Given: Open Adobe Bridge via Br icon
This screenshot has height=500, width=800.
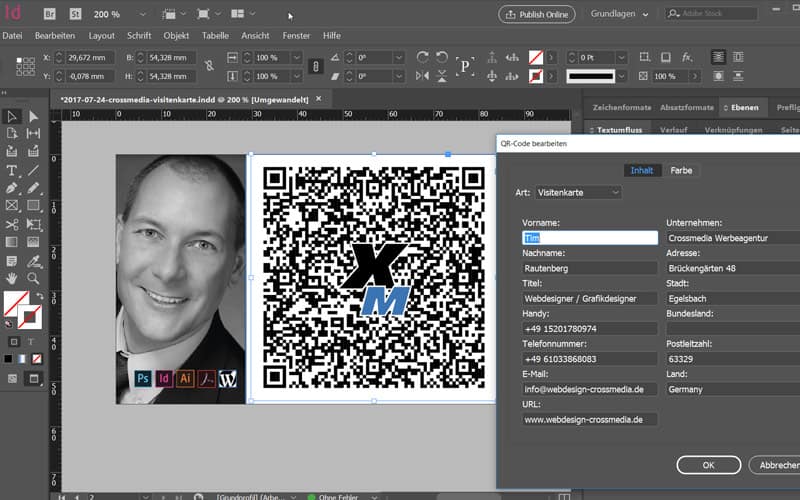Looking at the screenshot, I should [x=49, y=14].
